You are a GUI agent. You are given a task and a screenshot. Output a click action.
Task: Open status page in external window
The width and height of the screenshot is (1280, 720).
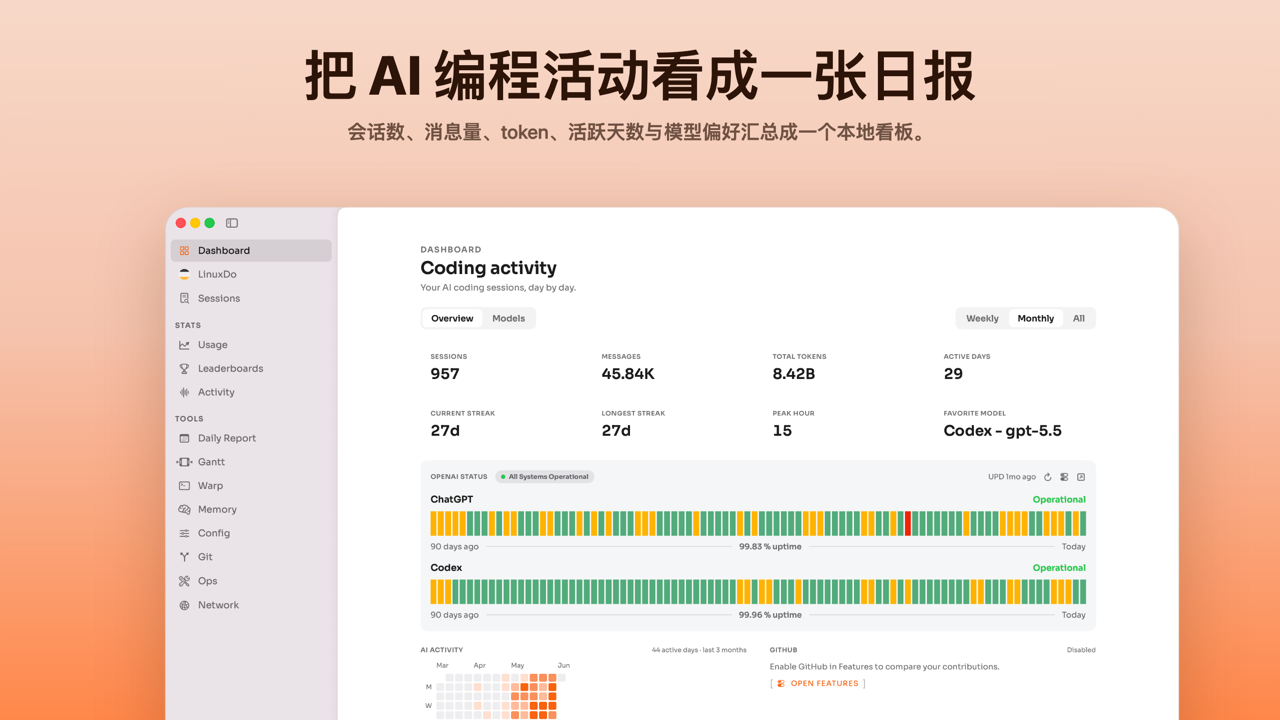click(1081, 477)
